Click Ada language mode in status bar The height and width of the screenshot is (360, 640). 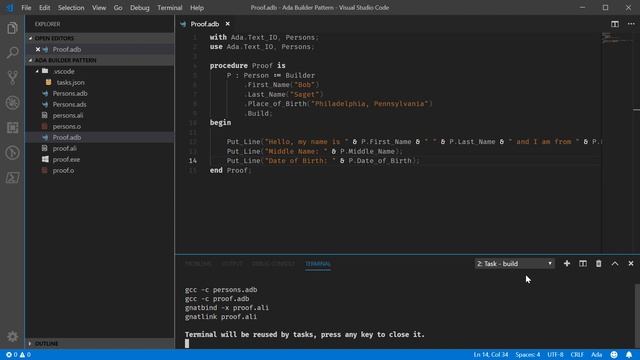[596, 355]
